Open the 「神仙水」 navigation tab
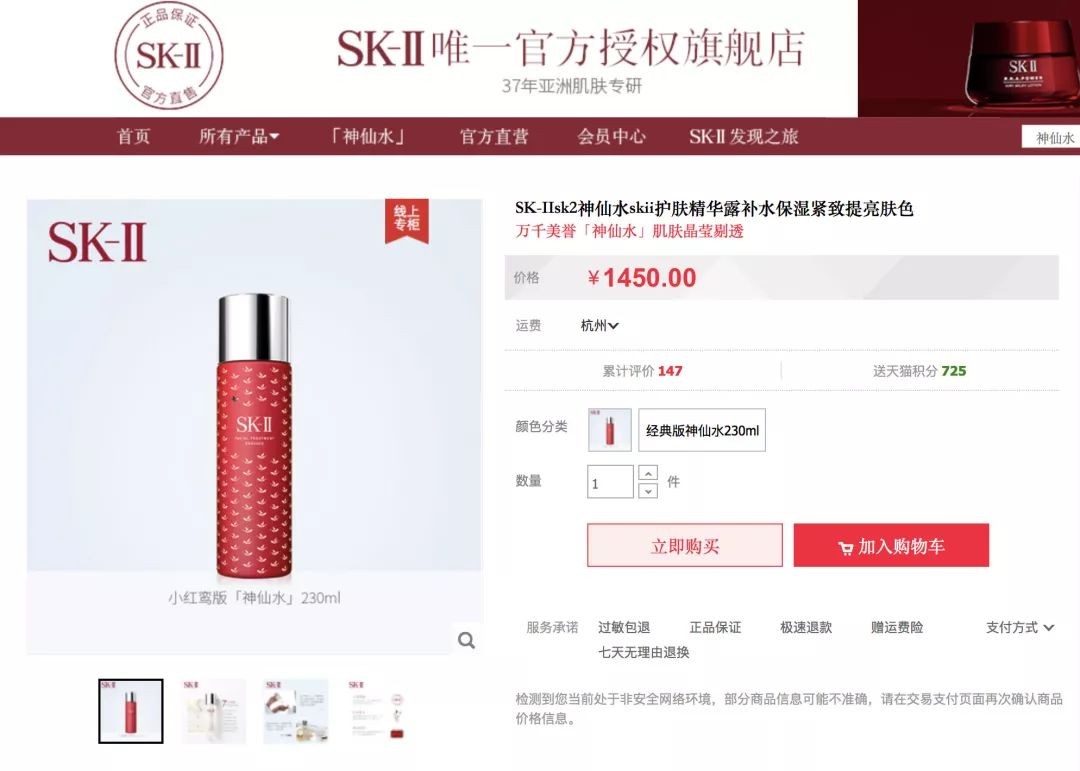Viewport: 1080px width, 771px height. (x=368, y=136)
